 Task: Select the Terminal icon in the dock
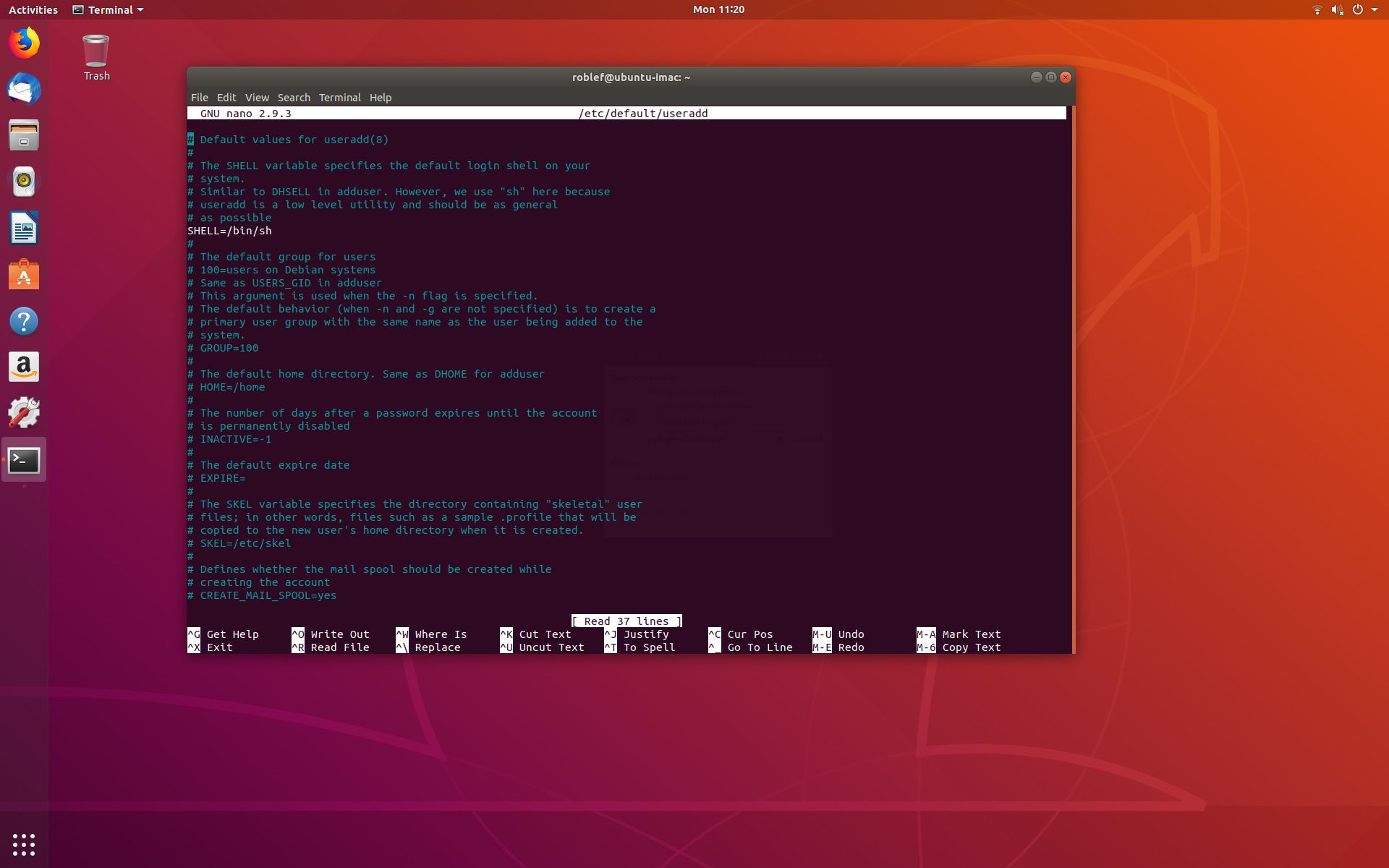pyautogui.click(x=24, y=460)
